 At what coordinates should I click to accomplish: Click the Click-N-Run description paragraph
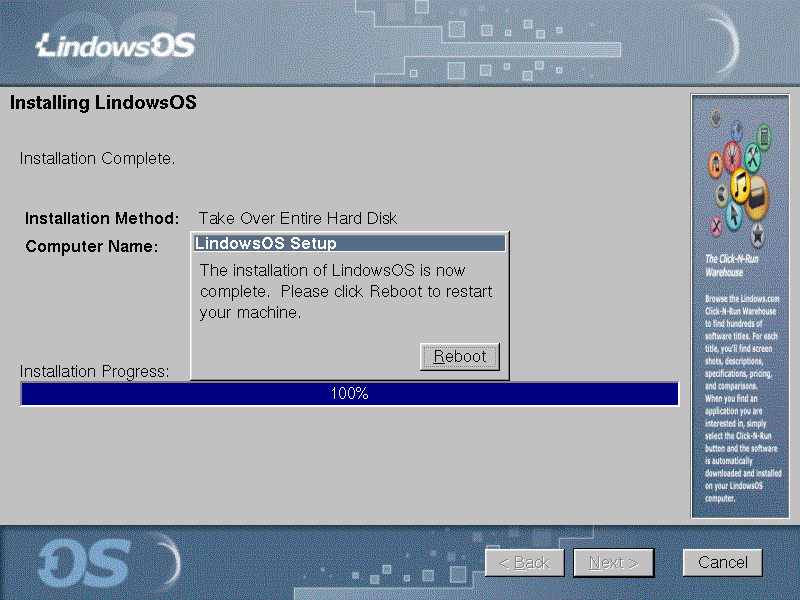(742, 398)
